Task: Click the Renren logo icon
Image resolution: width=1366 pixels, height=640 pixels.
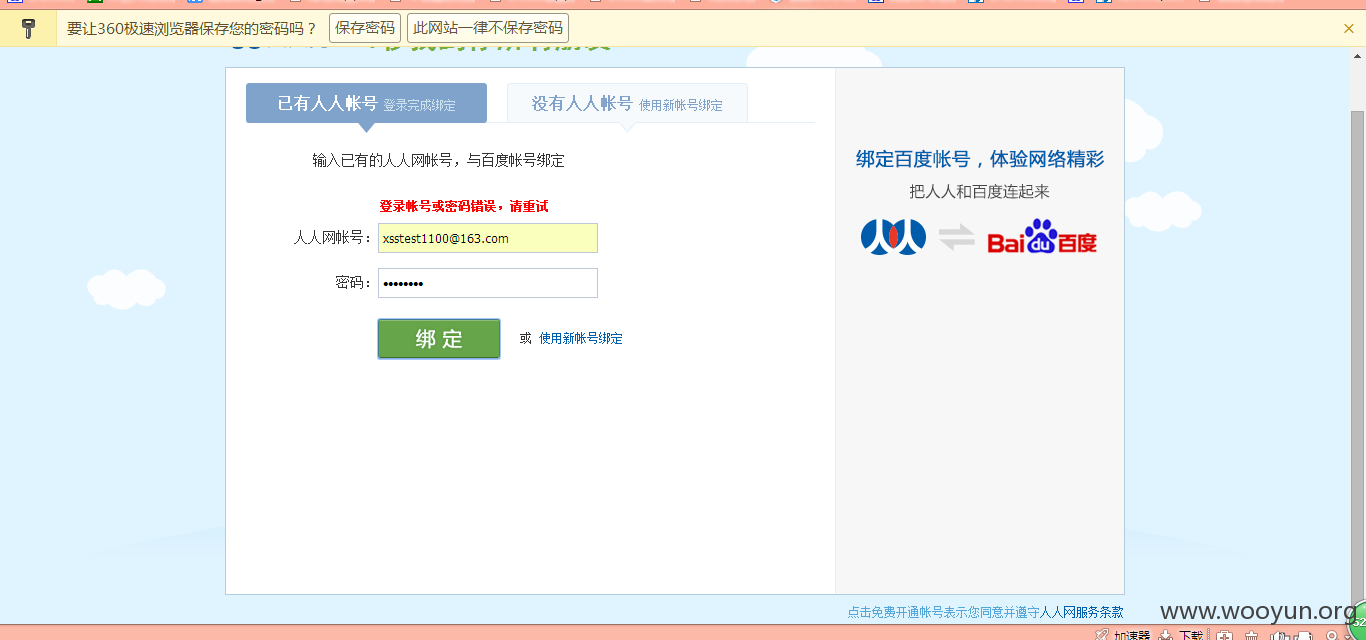Action: [893, 238]
